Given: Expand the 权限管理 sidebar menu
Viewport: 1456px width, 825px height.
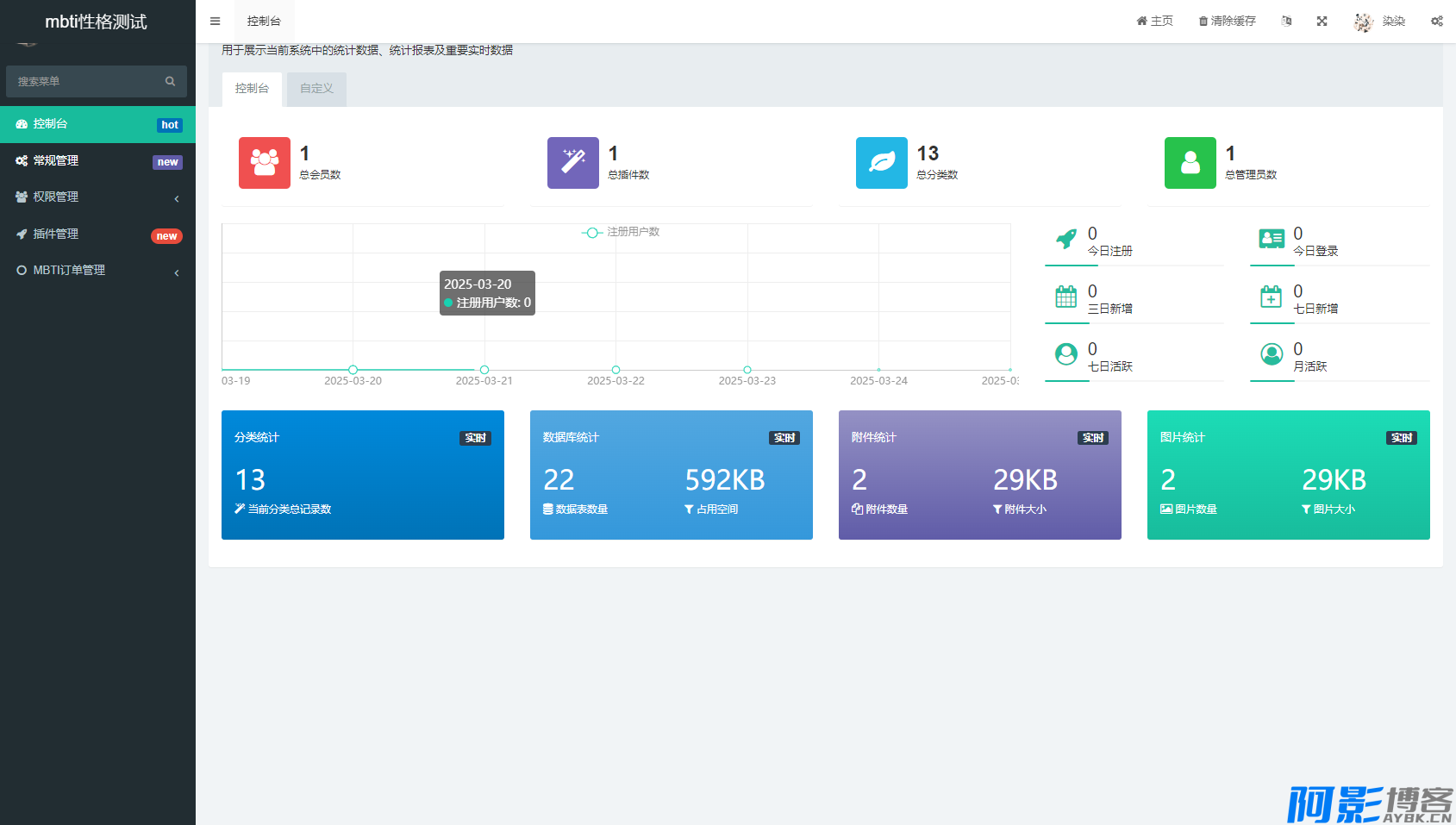Looking at the screenshot, I should [x=97, y=197].
